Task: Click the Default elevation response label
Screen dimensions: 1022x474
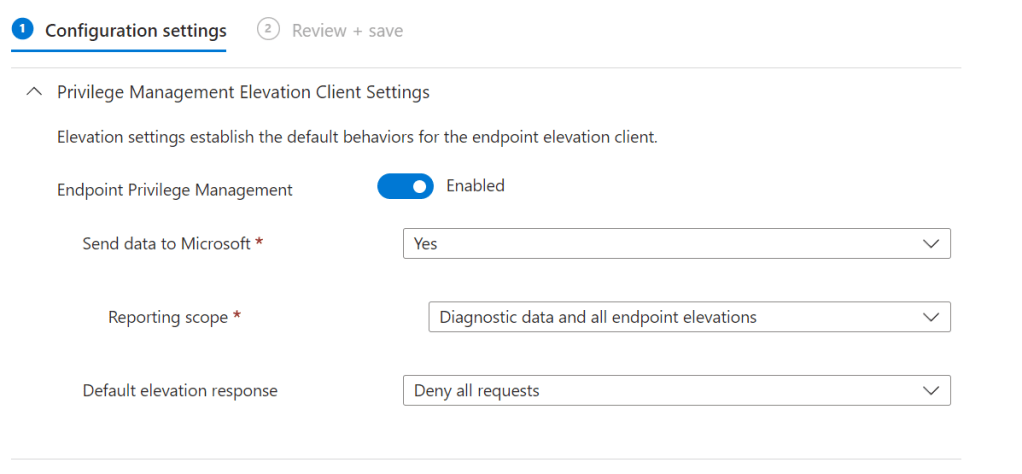Action: [x=180, y=390]
